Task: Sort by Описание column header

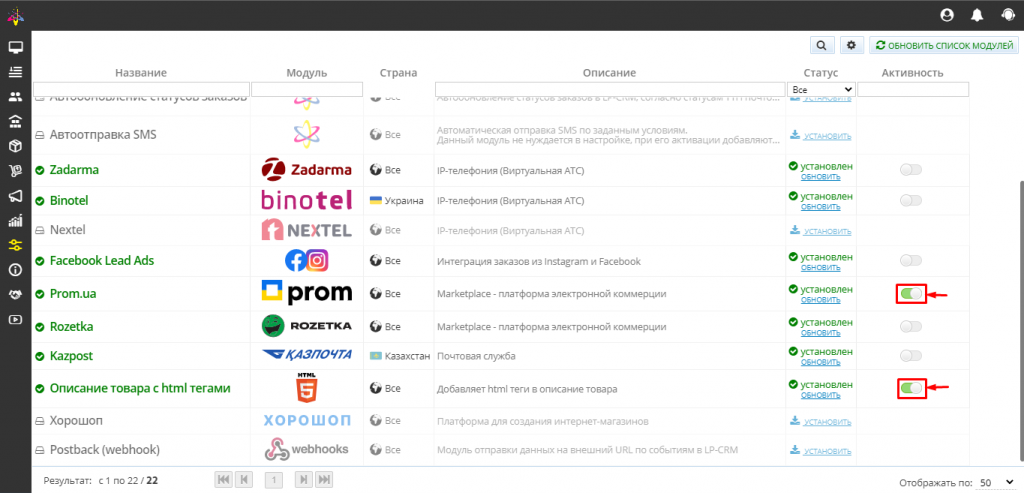Action: pyautogui.click(x=609, y=72)
